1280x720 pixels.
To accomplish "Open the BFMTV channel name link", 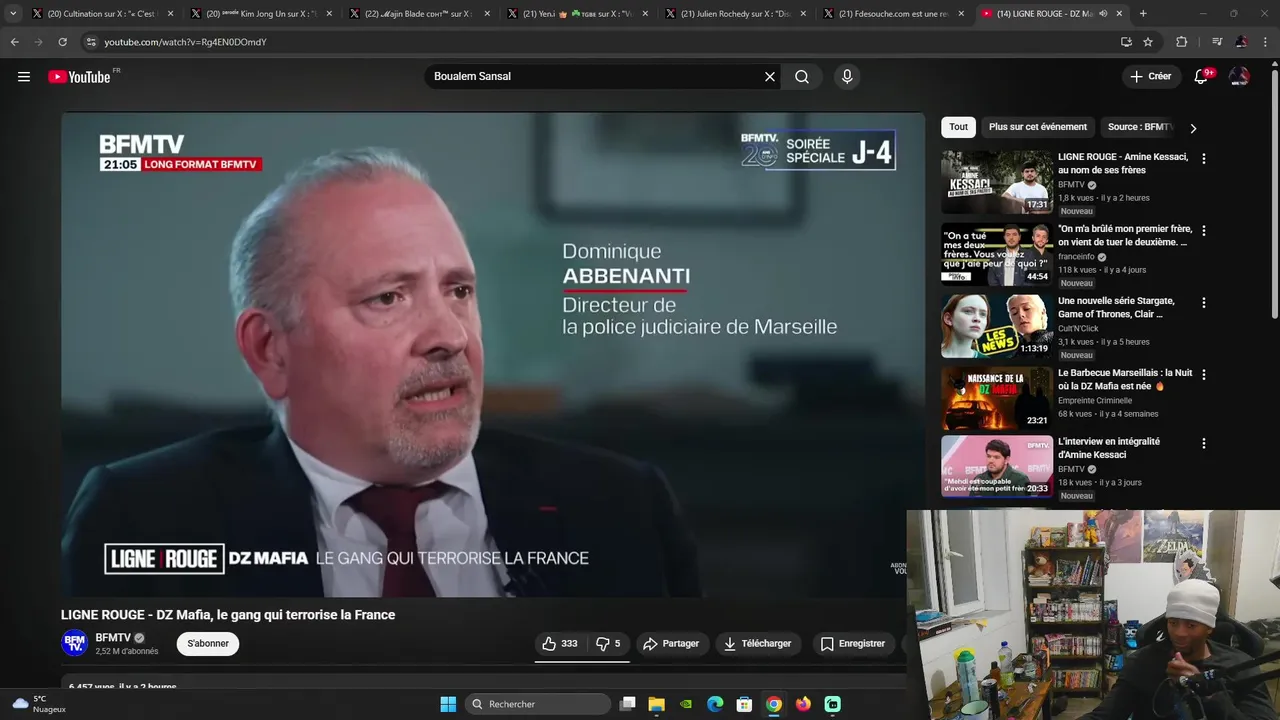I will click(113, 638).
